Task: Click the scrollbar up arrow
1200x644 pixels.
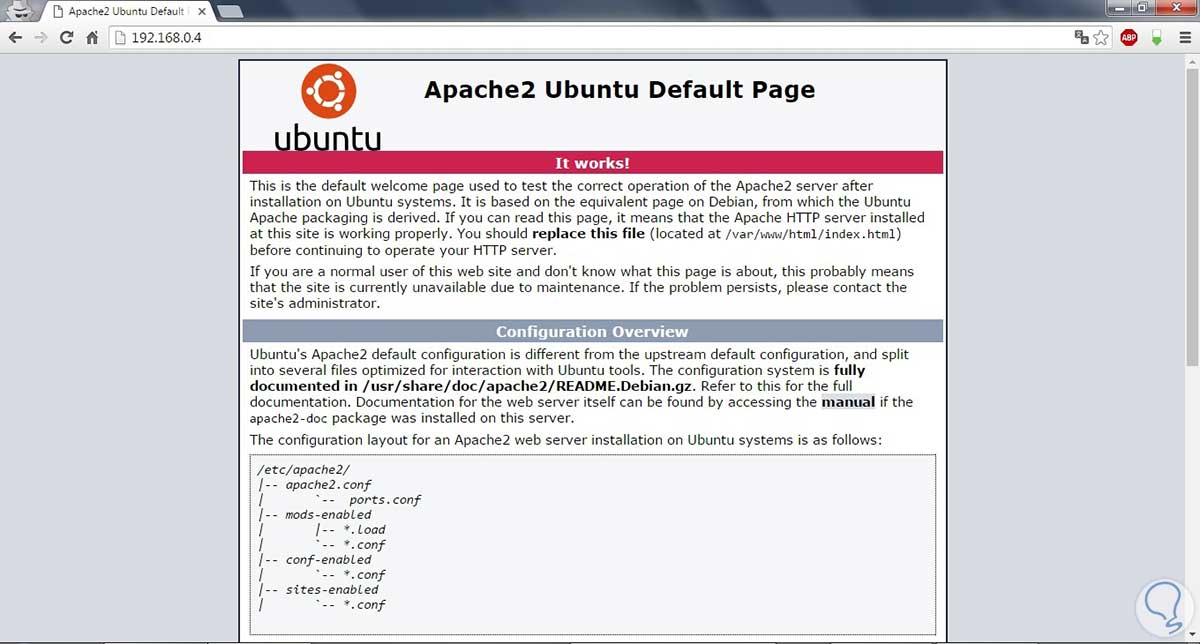Action: coord(1192,61)
